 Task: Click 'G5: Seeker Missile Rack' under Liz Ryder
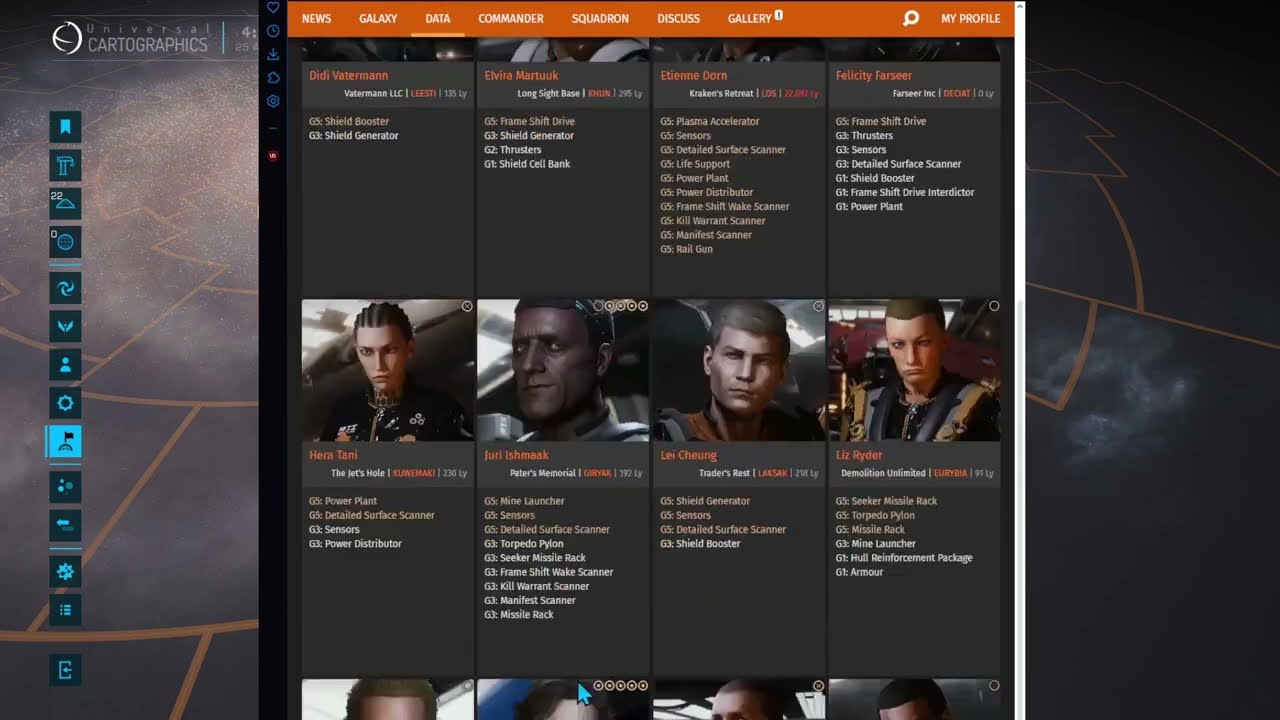click(x=887, y=501)
